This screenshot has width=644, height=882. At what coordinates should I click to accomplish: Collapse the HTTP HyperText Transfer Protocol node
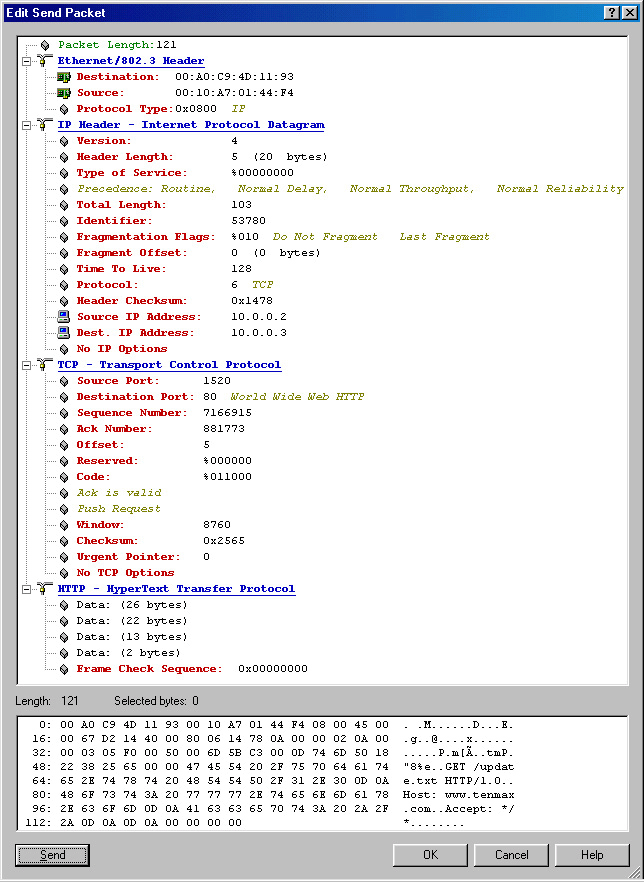(26, 589)
